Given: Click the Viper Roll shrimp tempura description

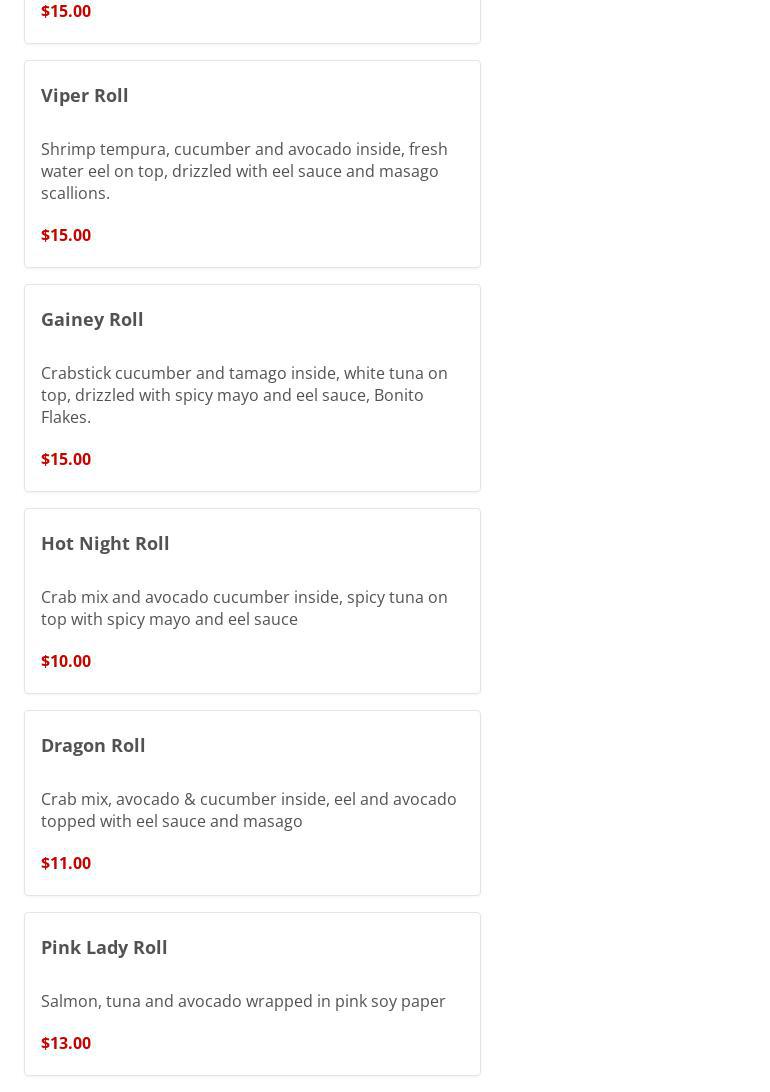Looking at the screenshot, I should (244, 171).
